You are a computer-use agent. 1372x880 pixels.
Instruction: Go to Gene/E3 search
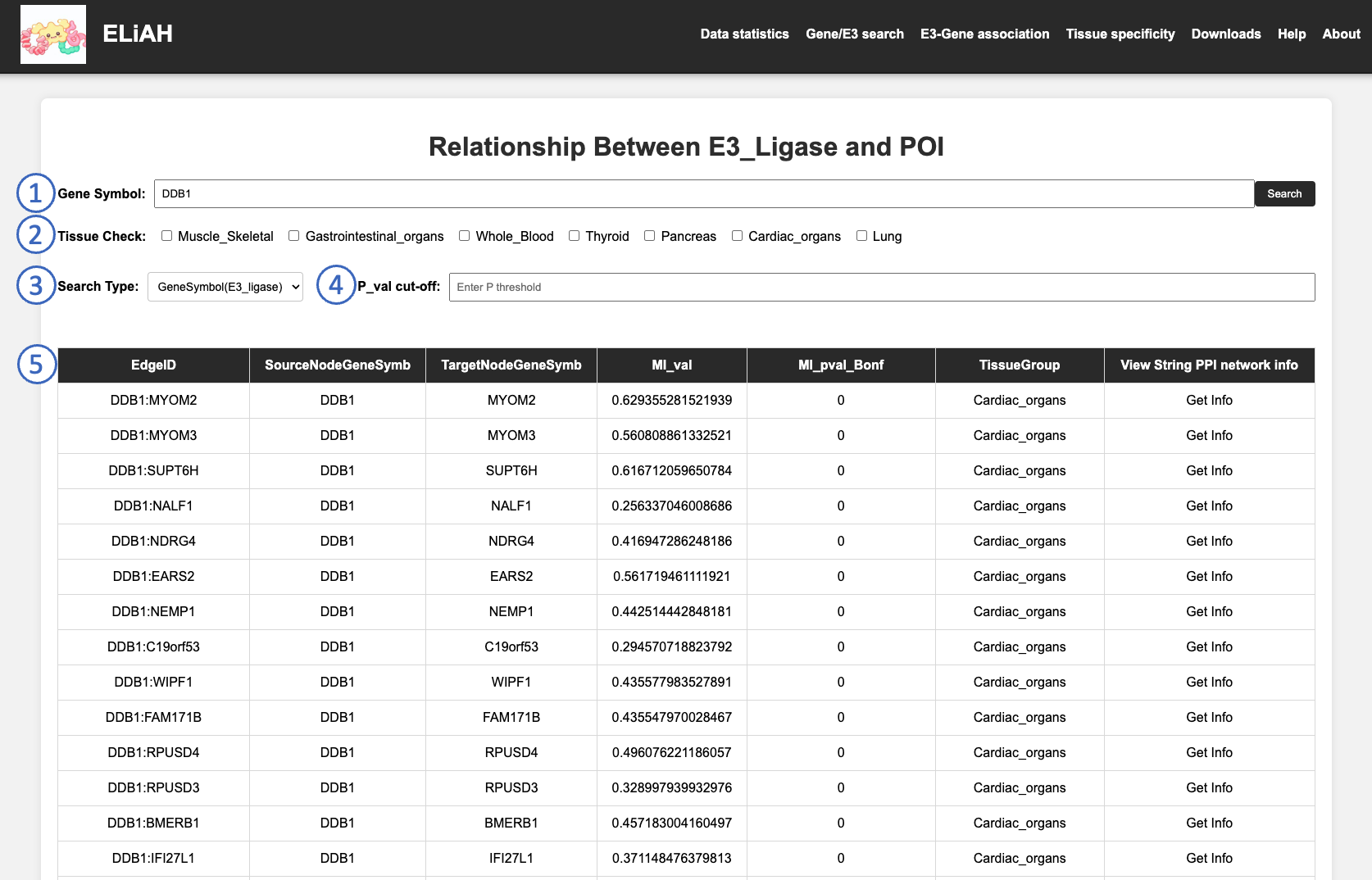(x=855, y=34)
